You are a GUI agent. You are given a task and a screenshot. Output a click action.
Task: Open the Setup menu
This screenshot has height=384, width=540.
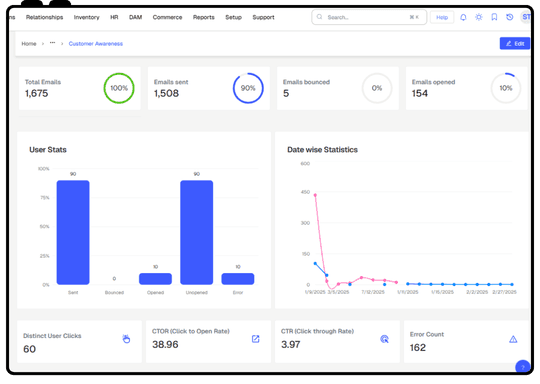coord(233,17)
